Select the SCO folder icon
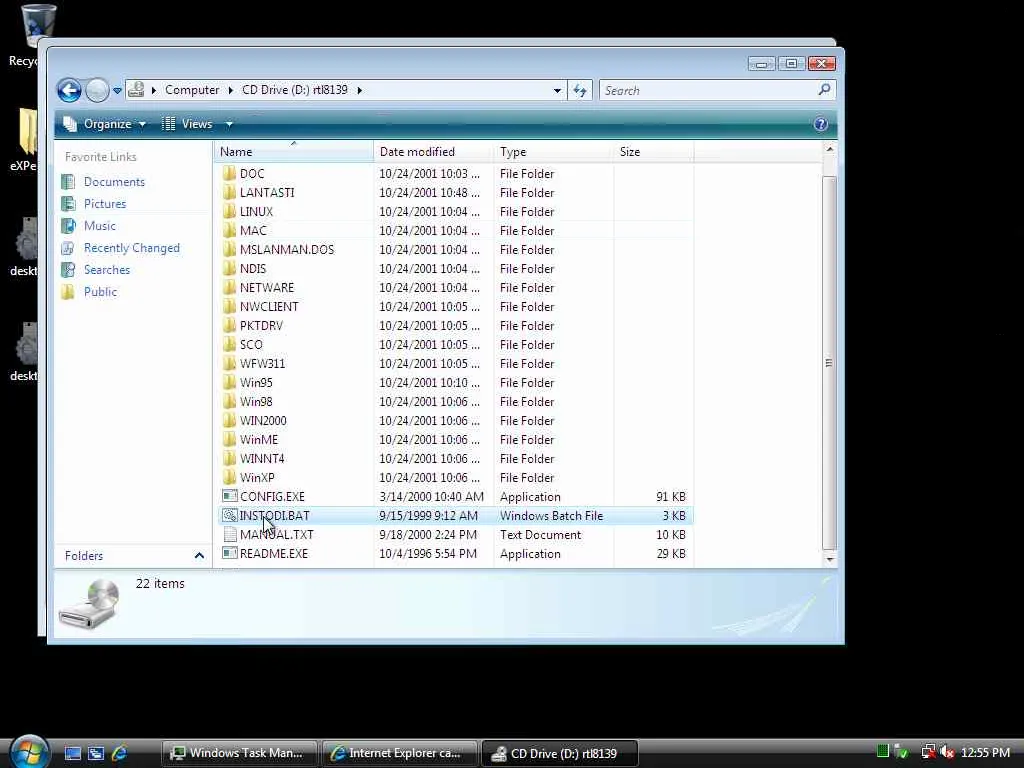The width and height of the screenshot is (1024, 768). tap(229, 344)
